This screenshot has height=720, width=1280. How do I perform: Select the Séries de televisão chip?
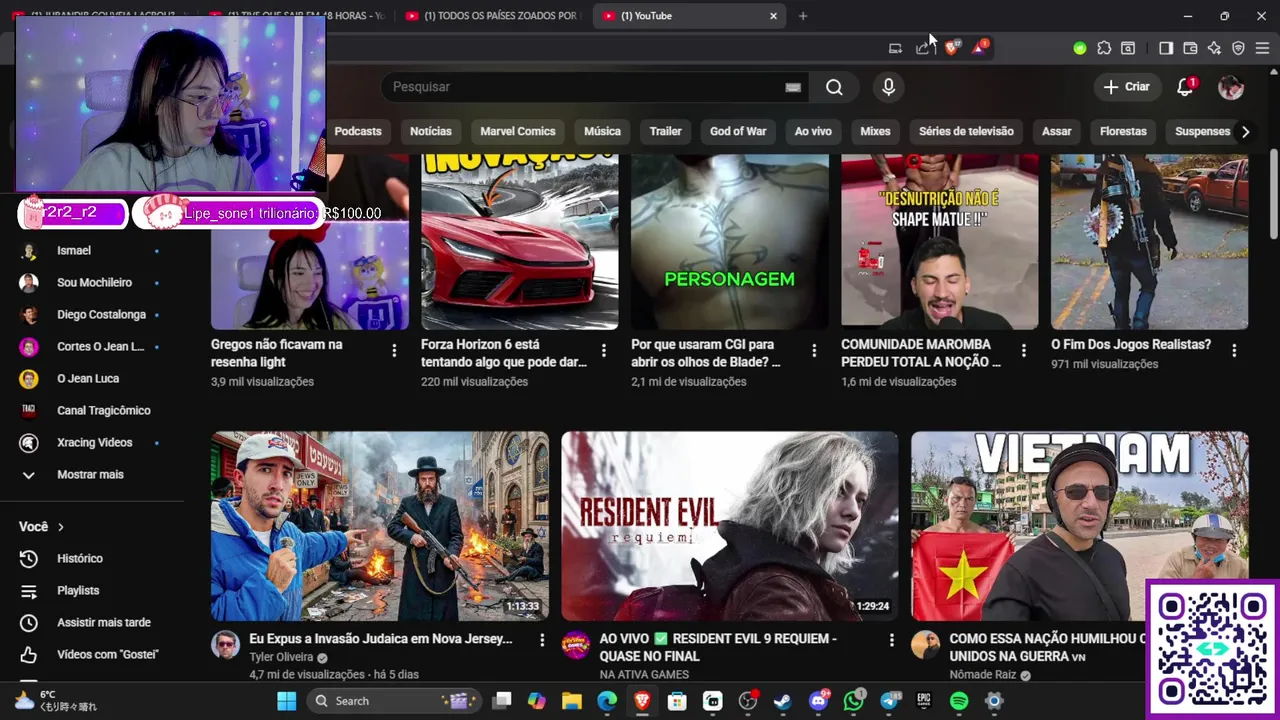click(966, 131)
